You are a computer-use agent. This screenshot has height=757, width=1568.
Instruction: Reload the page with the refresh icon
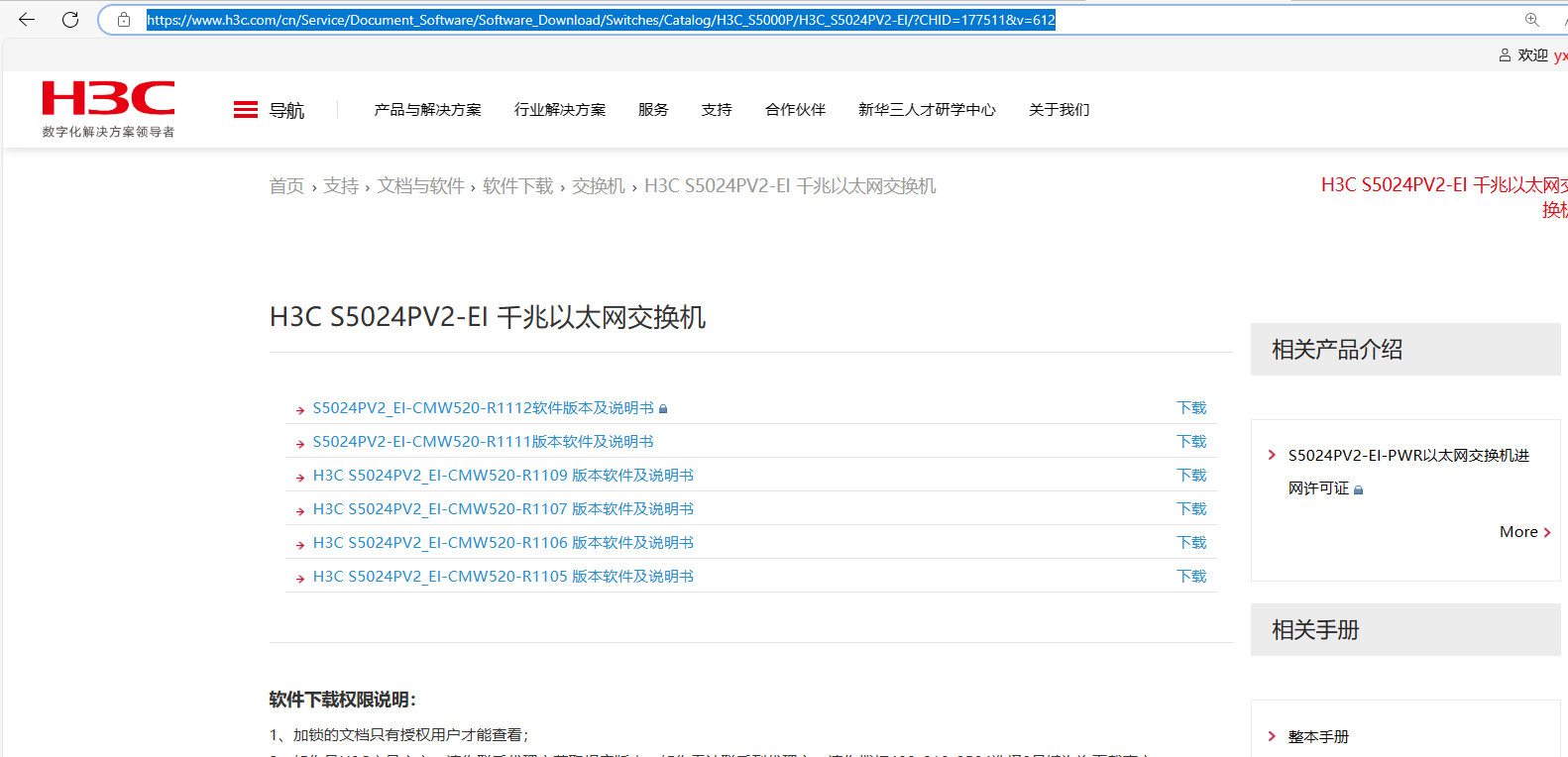[70, 19]
